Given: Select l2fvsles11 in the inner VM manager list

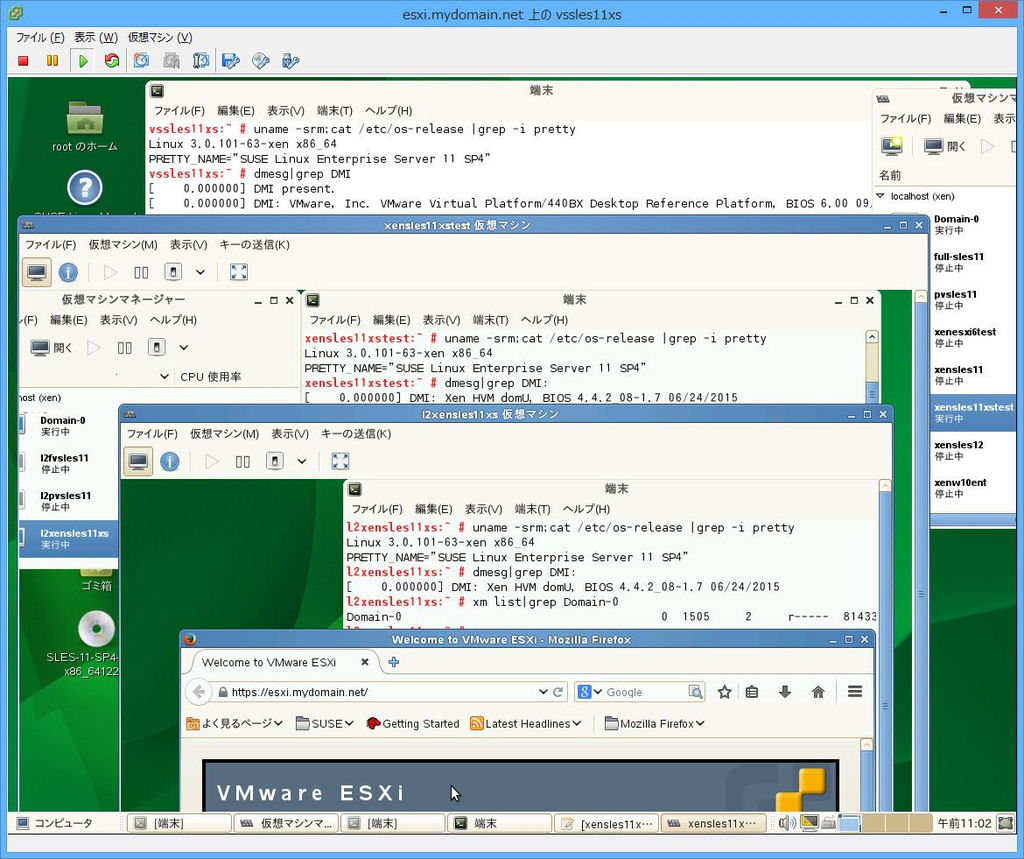Looking at the screenshot, I should pos(69,463).
